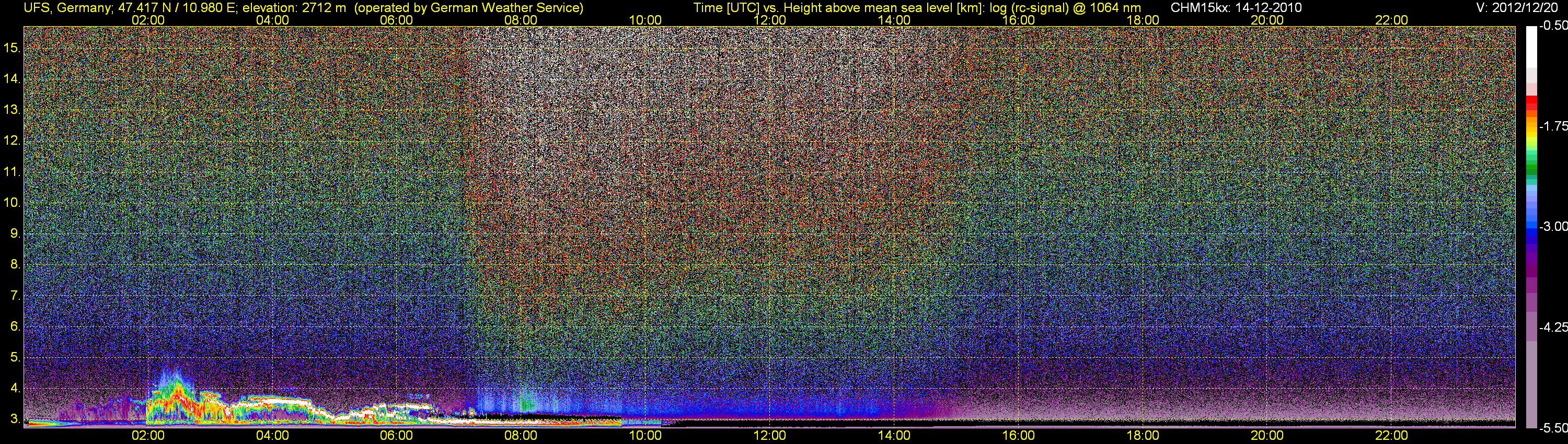Select the 16:00 label on bottom time axis
1568x444 pixels.
pyautogui.click(x=1018, y=436)
